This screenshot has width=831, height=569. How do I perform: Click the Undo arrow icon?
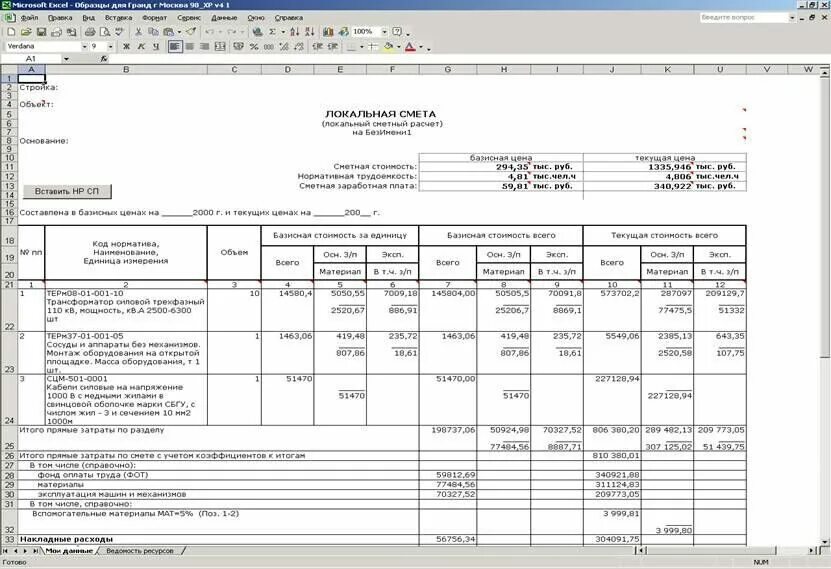(x=210, y=32)
